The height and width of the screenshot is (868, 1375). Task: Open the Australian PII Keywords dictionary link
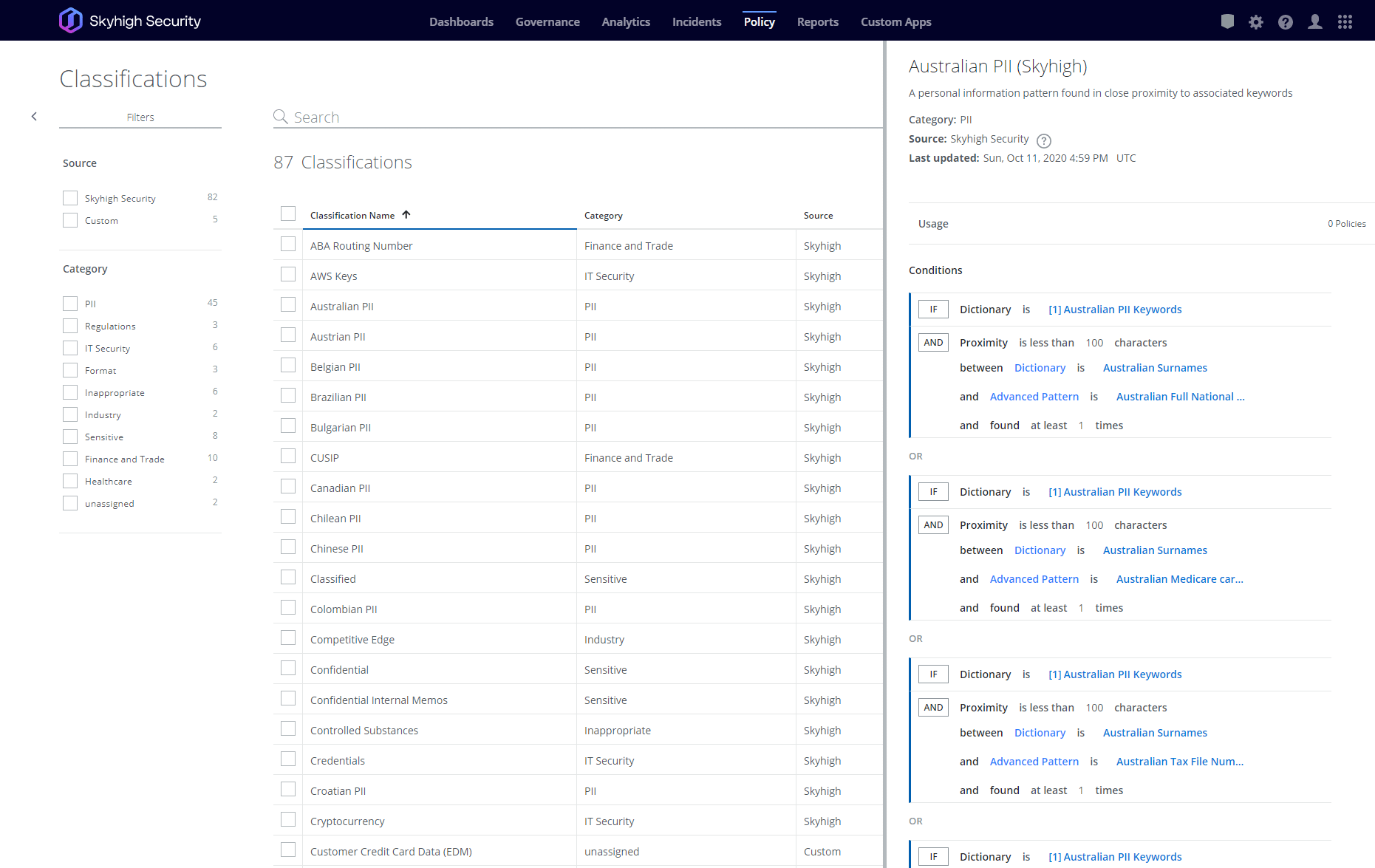point(1115,309)
